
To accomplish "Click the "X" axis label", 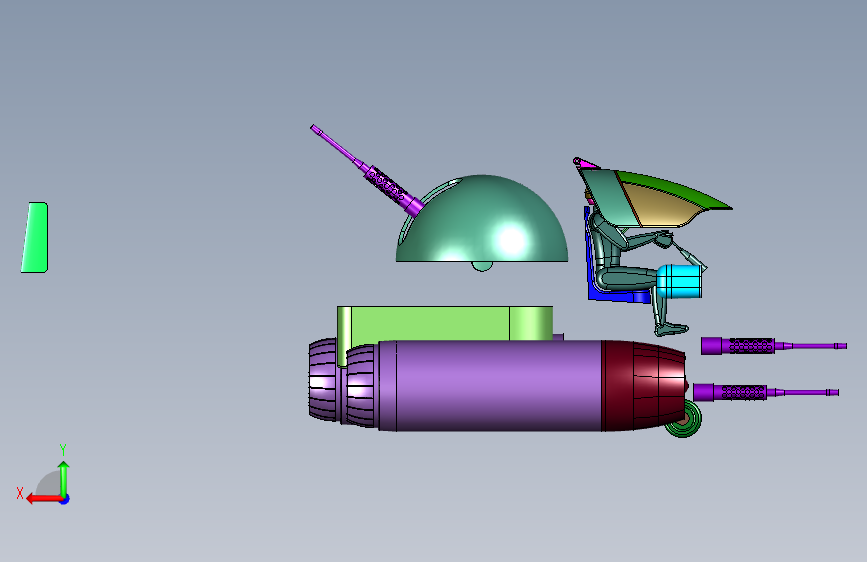I will 20,493.
